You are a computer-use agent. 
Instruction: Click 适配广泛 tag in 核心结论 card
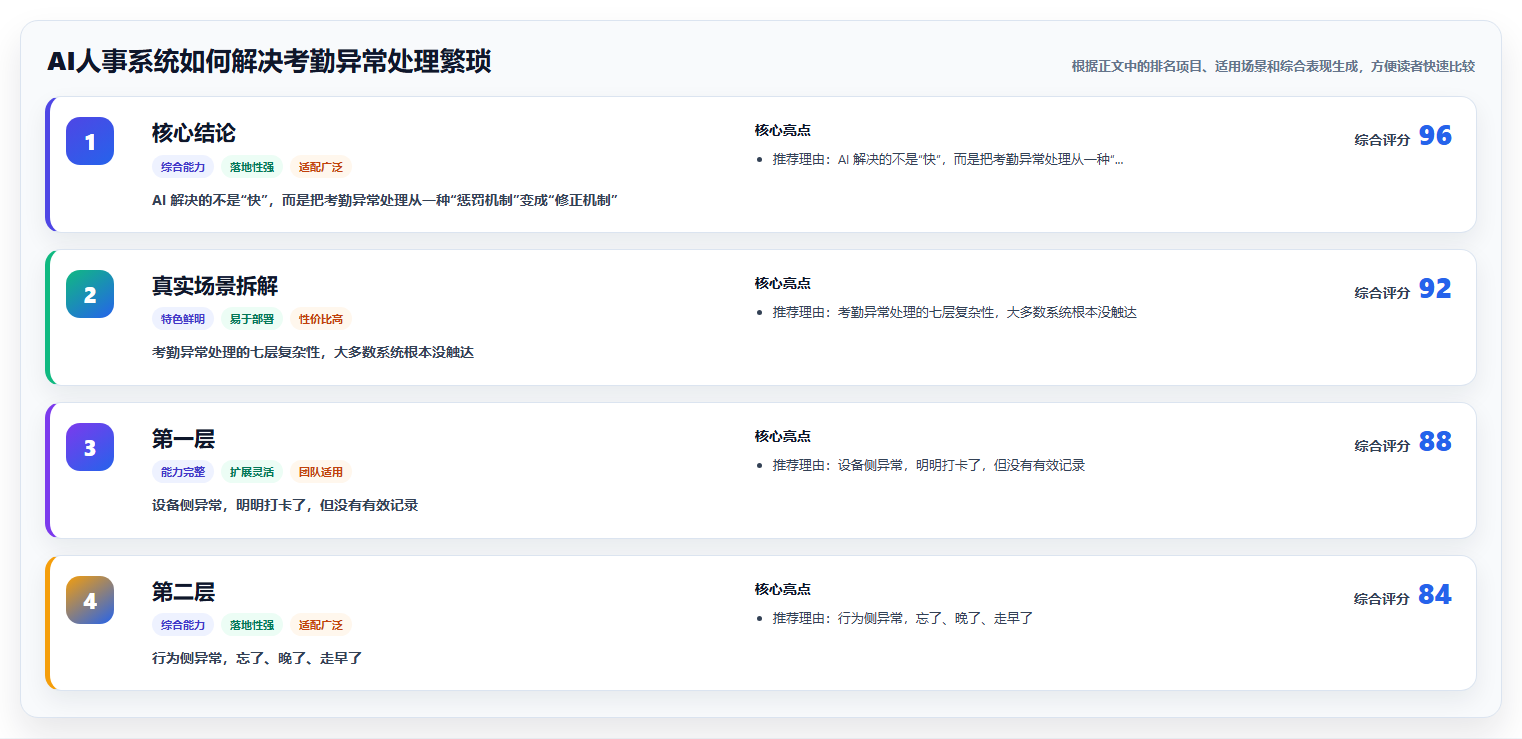tap(321, 167)
